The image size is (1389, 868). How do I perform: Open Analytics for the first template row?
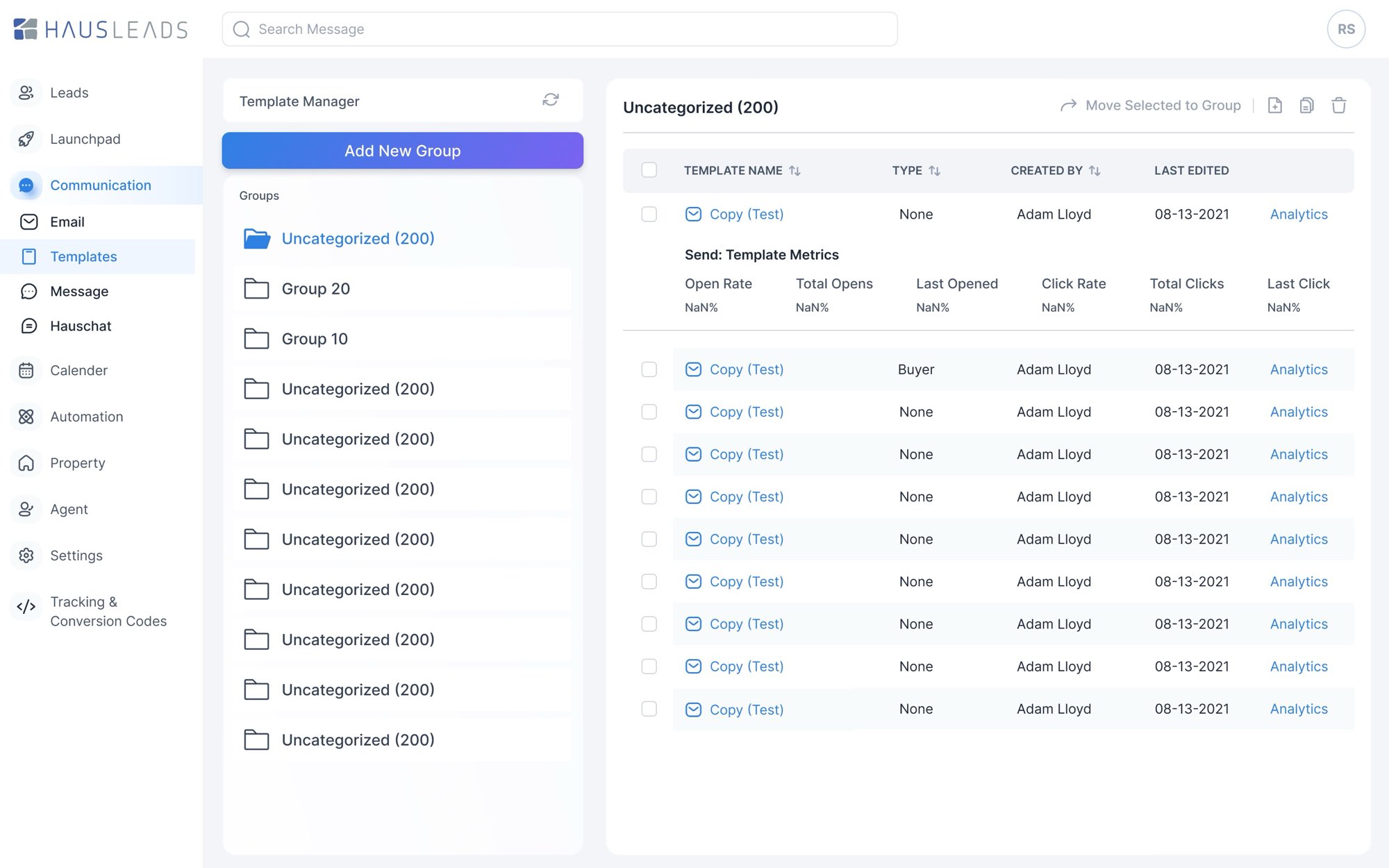pyautogui.click(x=1299, y=215)
